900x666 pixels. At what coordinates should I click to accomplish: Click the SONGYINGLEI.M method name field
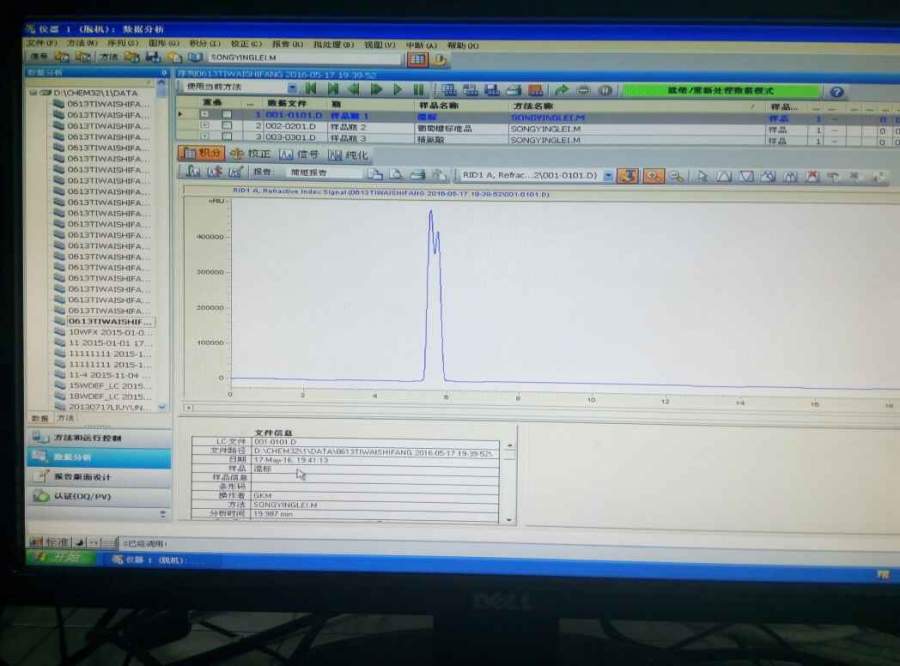[x=303, y=58]
